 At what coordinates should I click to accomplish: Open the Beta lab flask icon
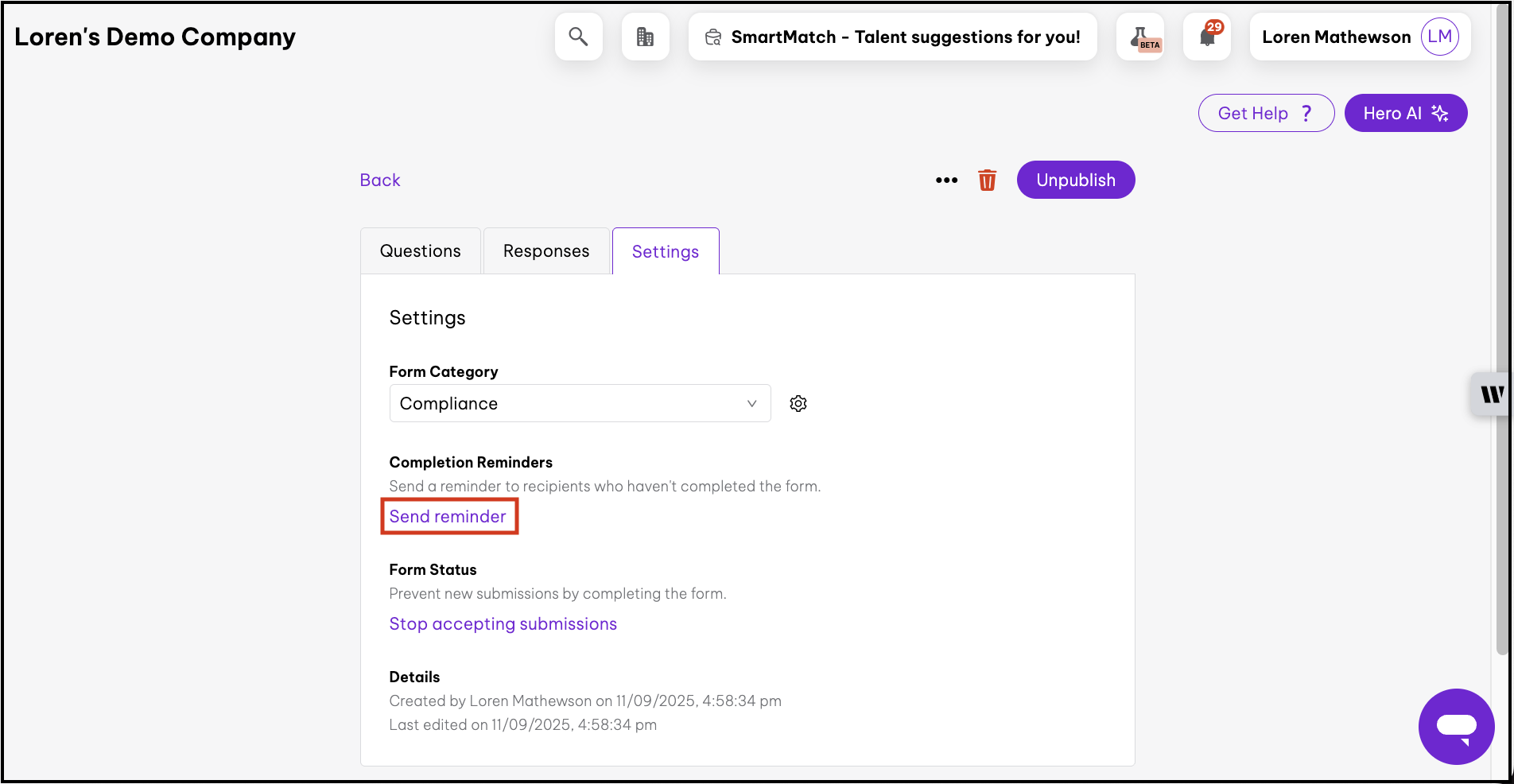tap(1140, 37)
